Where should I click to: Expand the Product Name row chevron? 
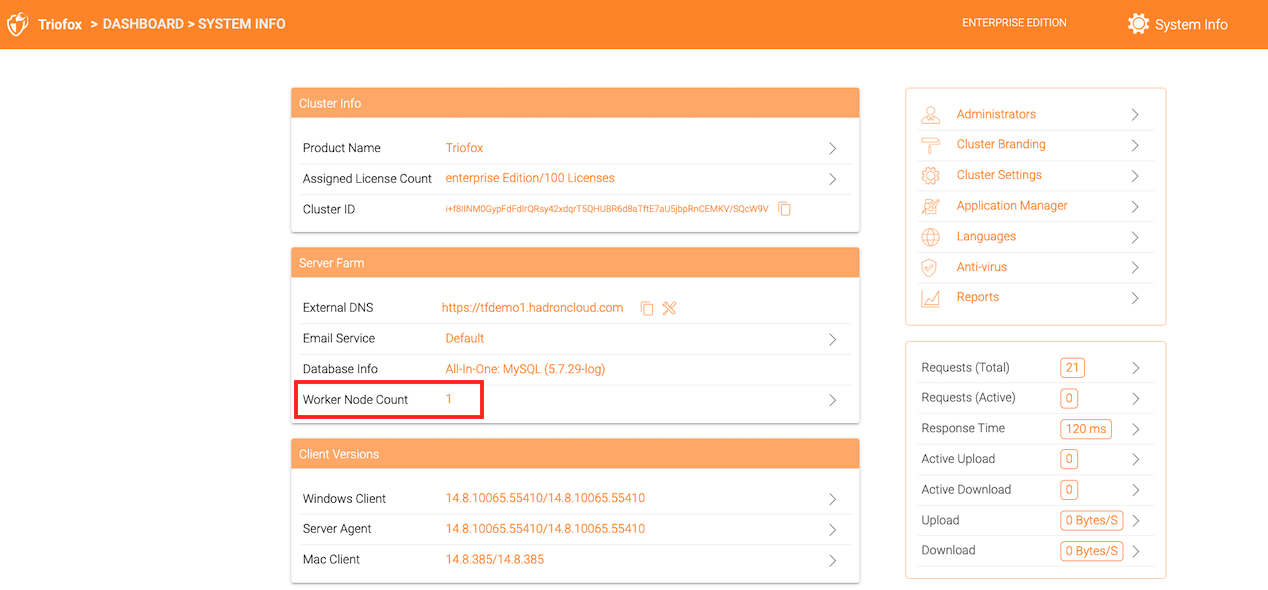(x=833, y=148)
